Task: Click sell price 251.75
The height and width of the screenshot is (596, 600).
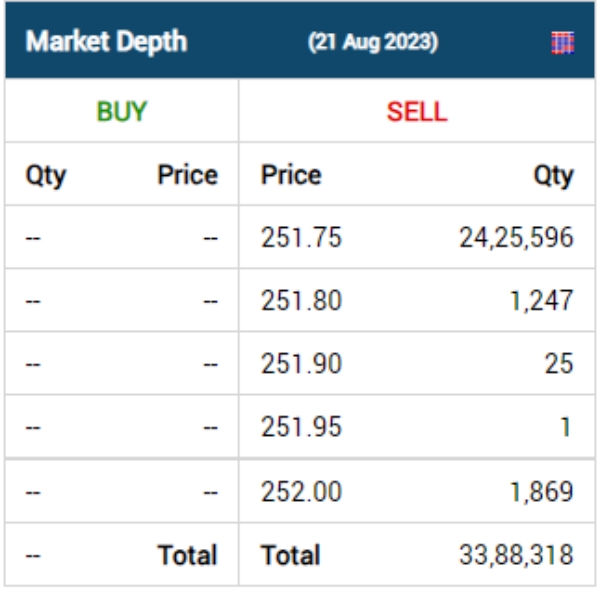Action: [301, 238]
